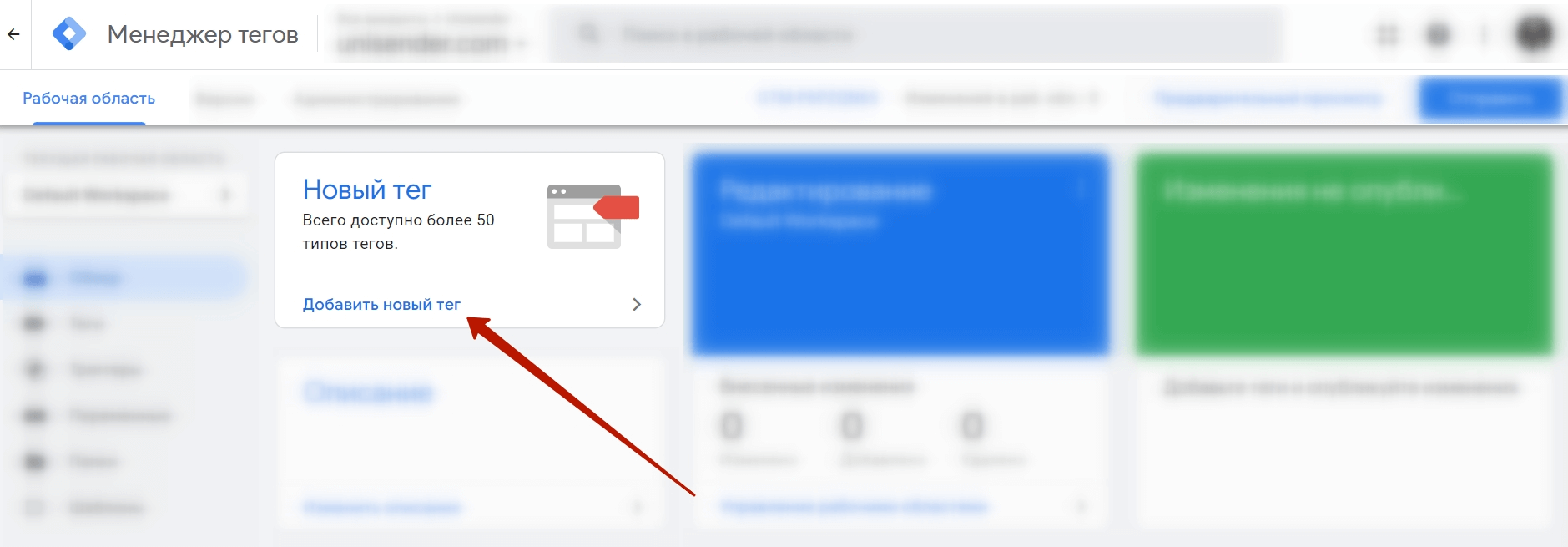Click the back arrow in the header
Screen dimensions: 1568x547
coord(13,34)
